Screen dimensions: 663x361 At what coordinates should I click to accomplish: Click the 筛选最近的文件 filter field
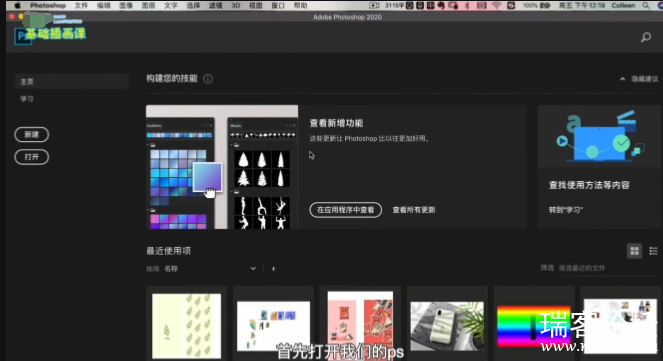pyautogui.click(x=609, y=268)
